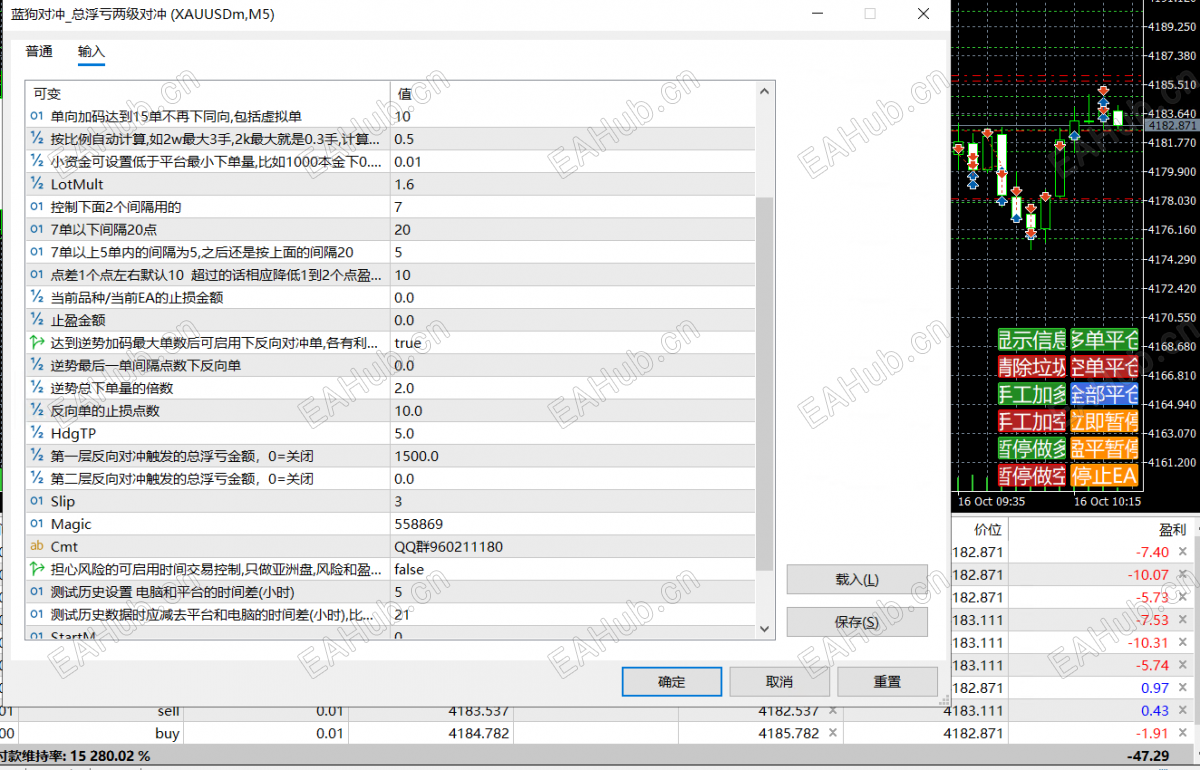Screen dimensions: 1200x770
Task: Cancel the dialog with 取消
Action: coord(779,682)
